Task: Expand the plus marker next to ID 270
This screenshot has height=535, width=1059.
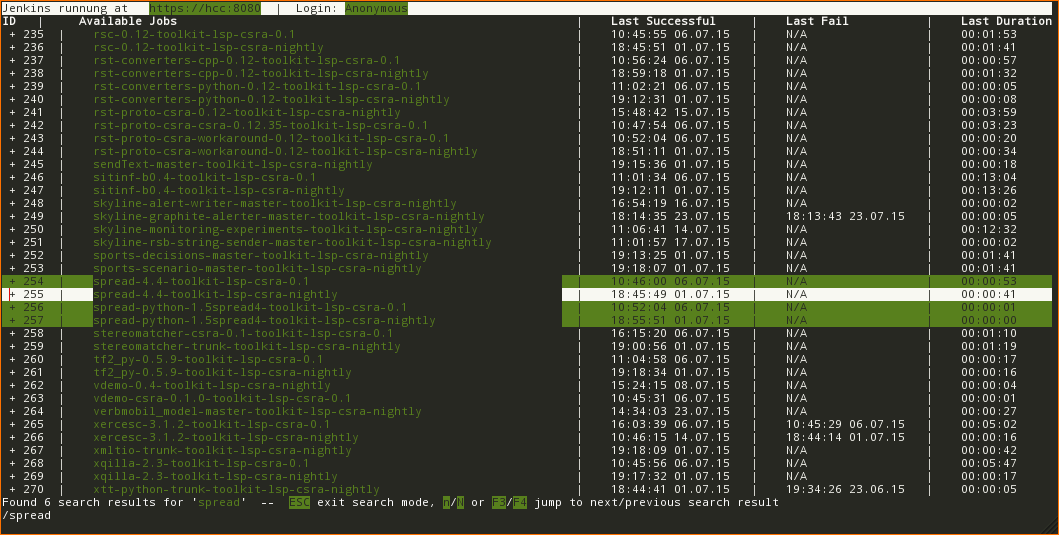Action: click(12, 490)
